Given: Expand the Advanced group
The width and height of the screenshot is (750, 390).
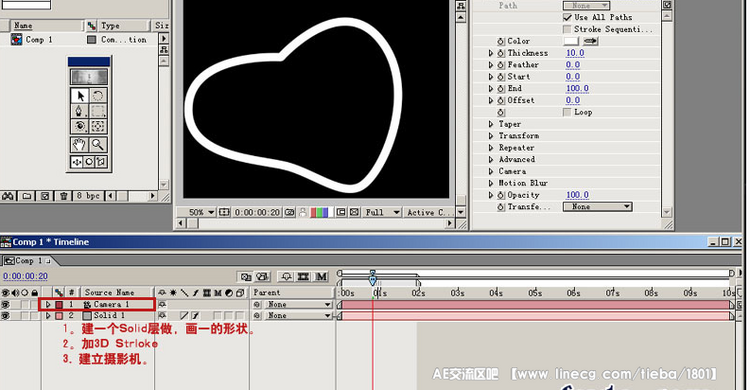Looking at the screenshot, I should (491, 160).
